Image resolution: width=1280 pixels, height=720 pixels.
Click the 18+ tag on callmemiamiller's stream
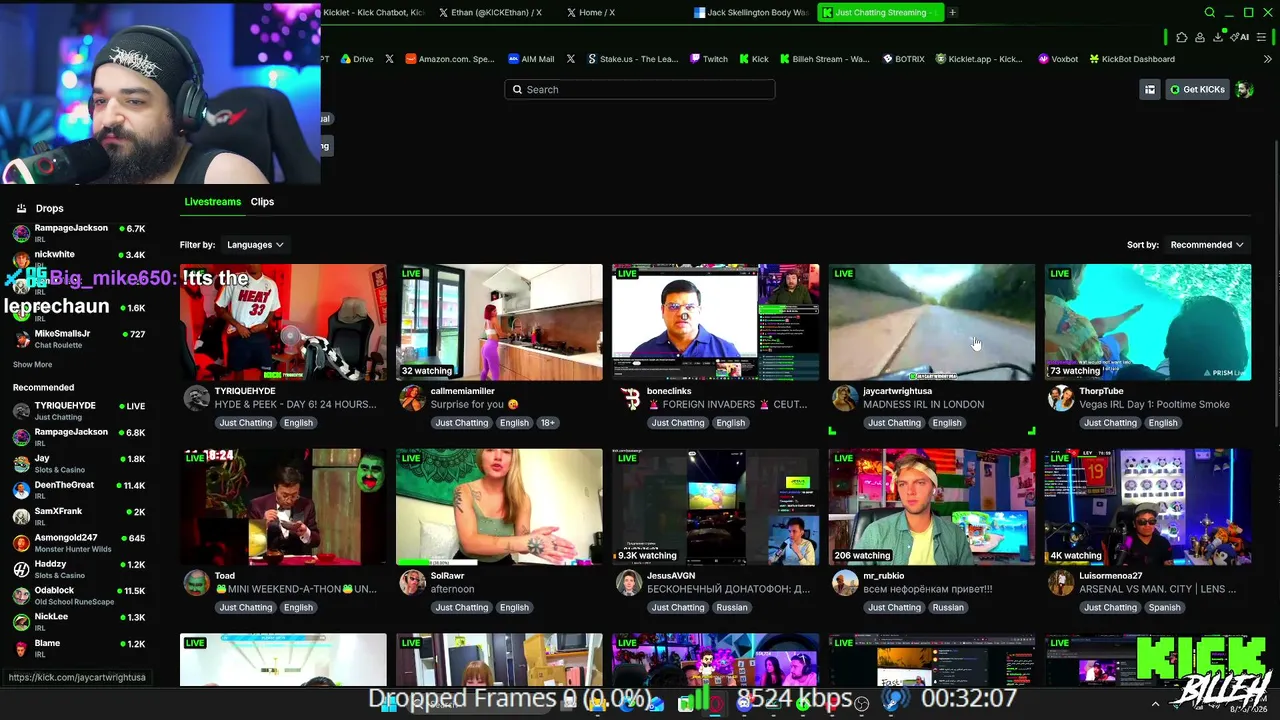point(547,423)
